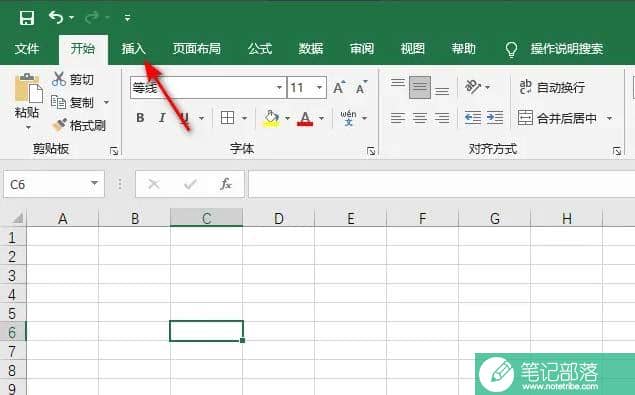Open the 文件 tab
The height and width of the screenshot is (395, 635).
[27, 49]
